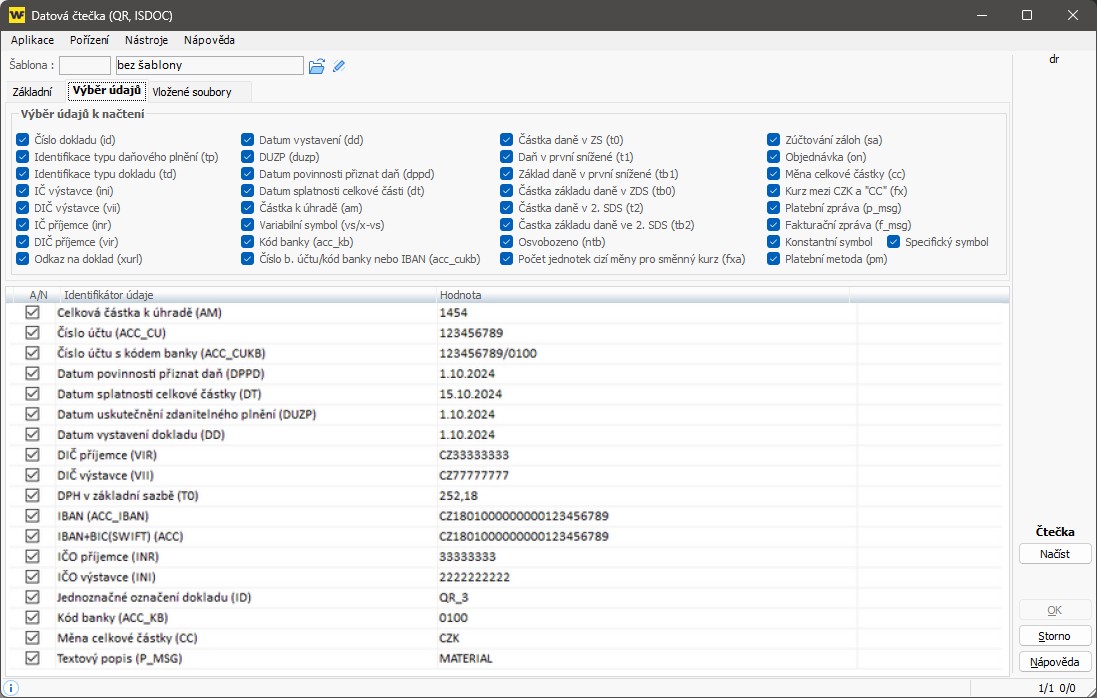Click the Načíst button
The width and height of the screenshot is (1097, 698).
pyautogui.click(x=1054, y=554)
